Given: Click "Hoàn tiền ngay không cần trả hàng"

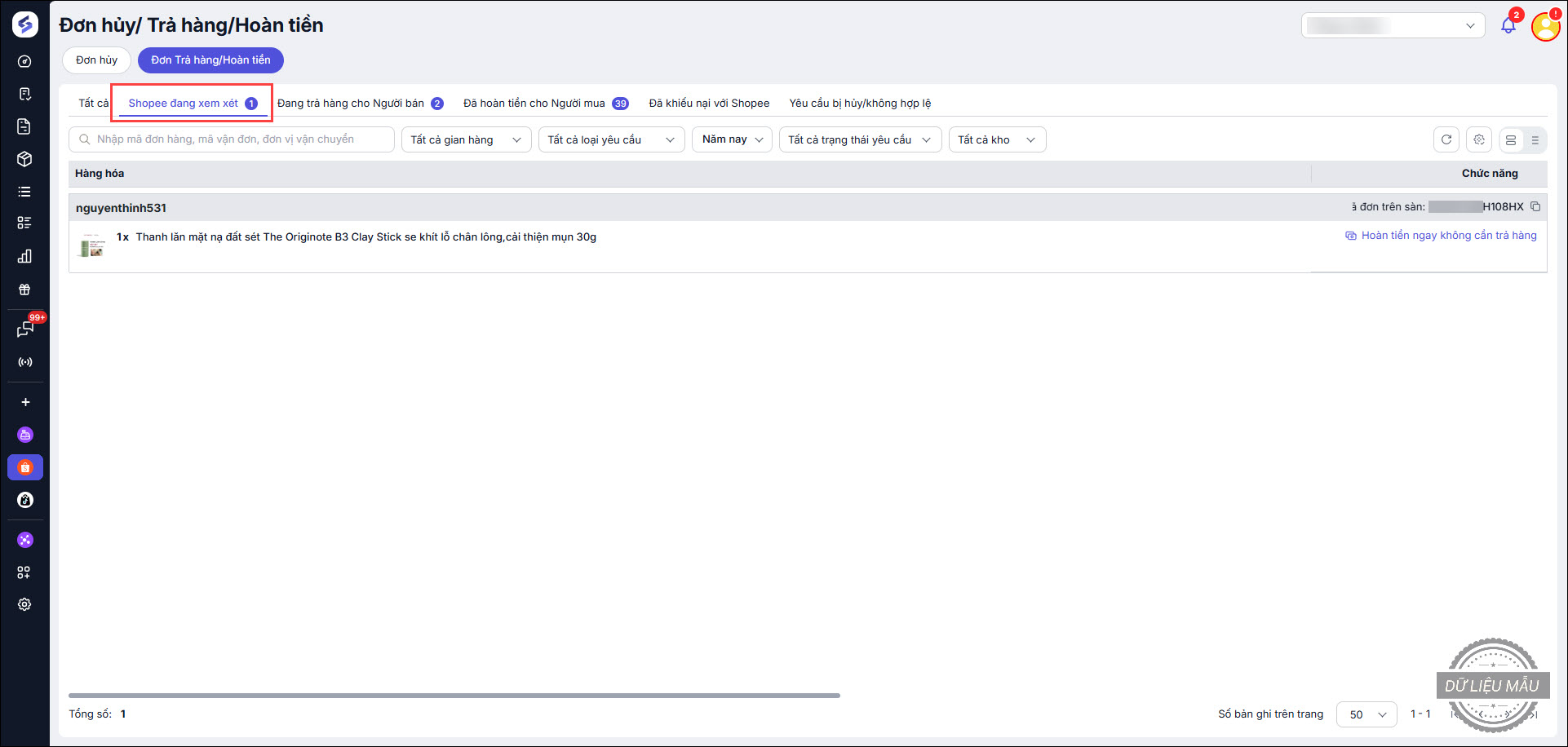Looking at the screenshot, I should click(x=1441, y=236).
